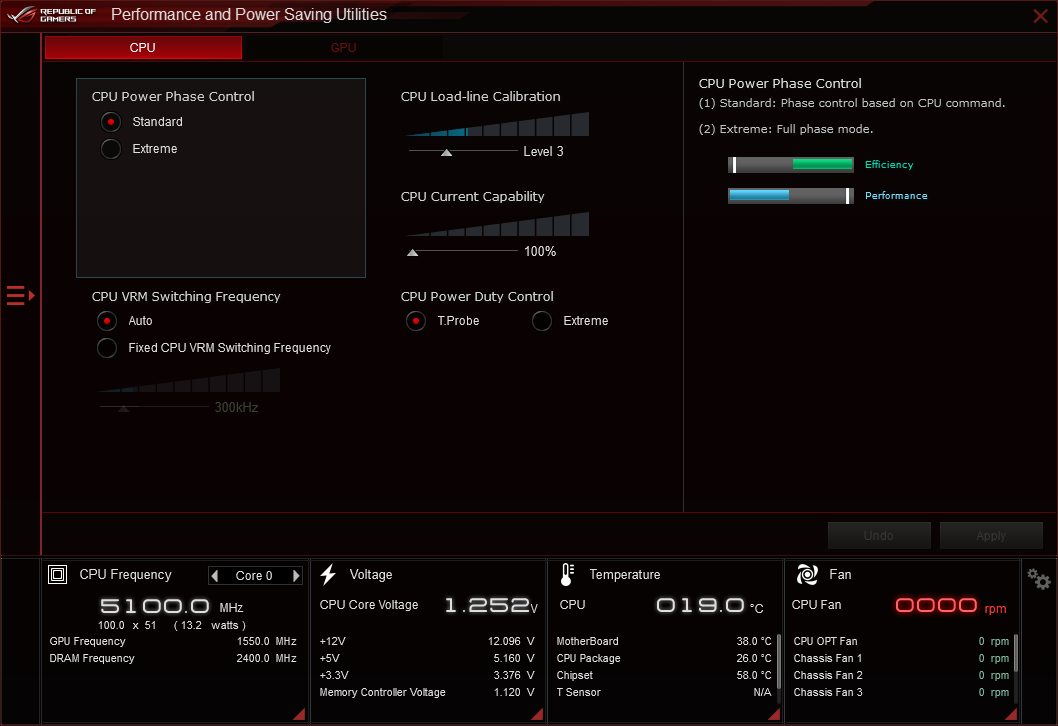This screenshot has height=726, width=1058.
Task: Click the Chipset temperature row
Action: click(664, 675)
